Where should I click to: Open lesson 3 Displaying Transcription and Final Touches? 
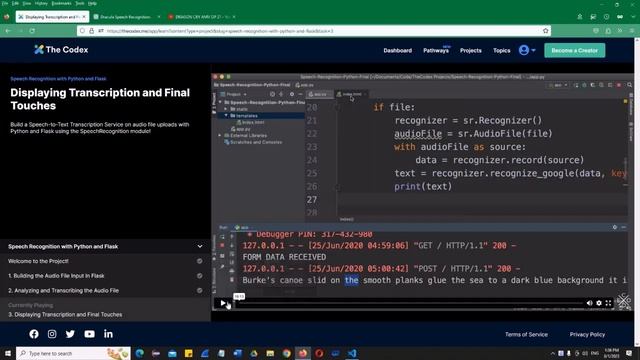tap(65, 315)
